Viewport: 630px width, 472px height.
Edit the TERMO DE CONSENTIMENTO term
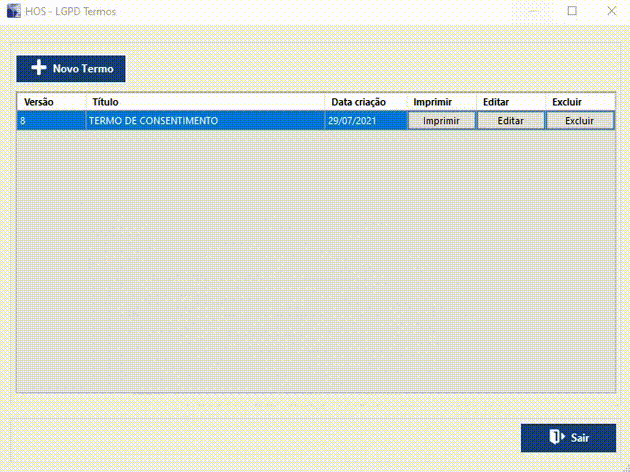pyautogui.click(x=510, y=120)
